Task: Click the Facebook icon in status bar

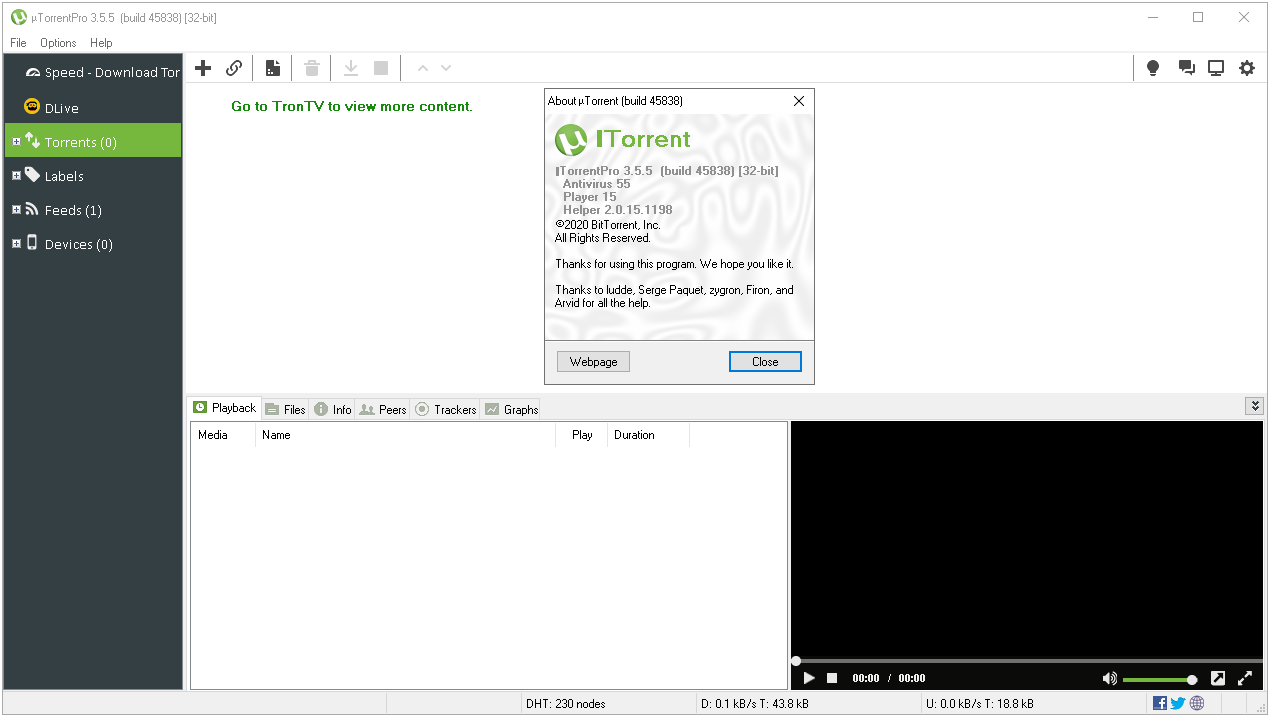Action: pos(1160,703)
